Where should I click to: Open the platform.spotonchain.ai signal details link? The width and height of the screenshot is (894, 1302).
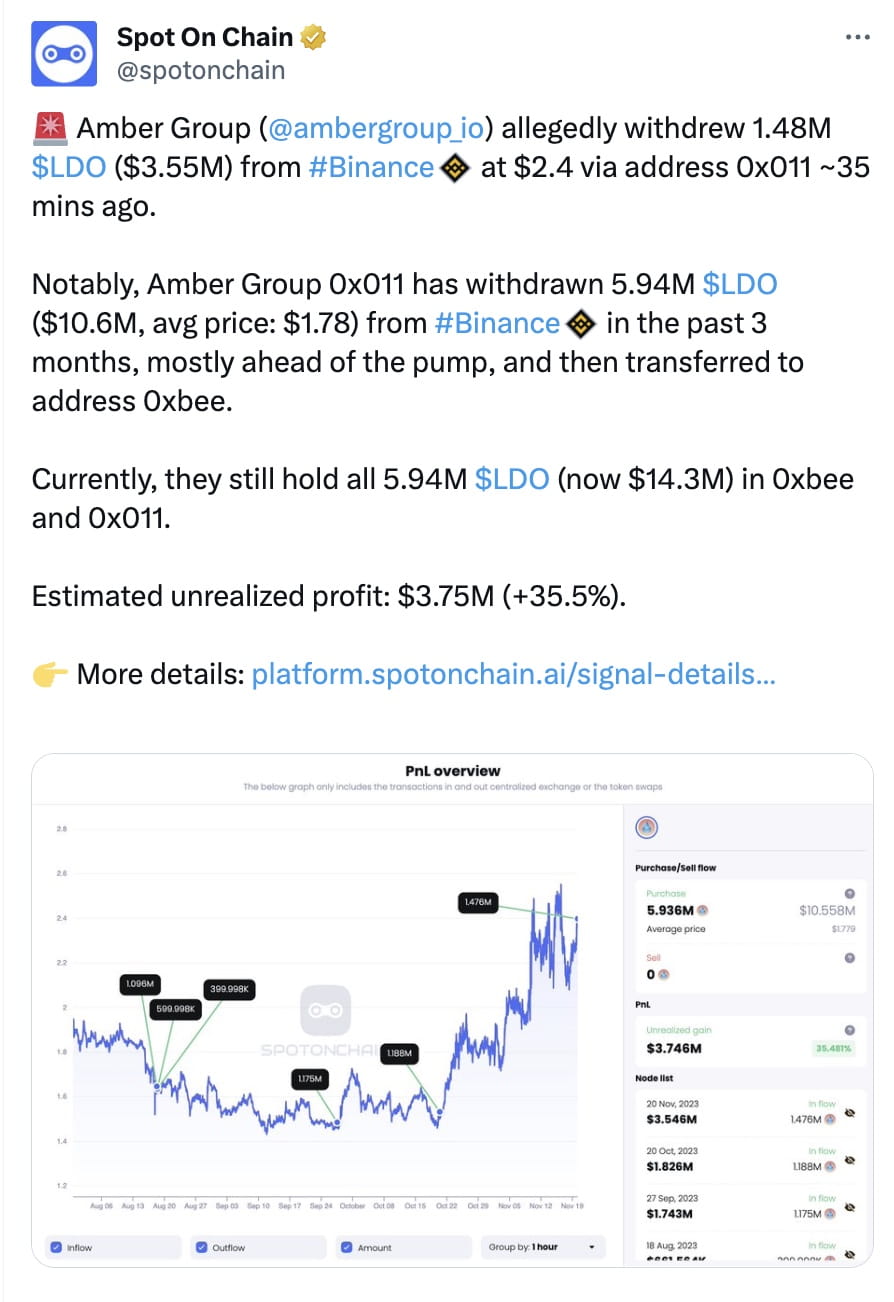(513, 674)
